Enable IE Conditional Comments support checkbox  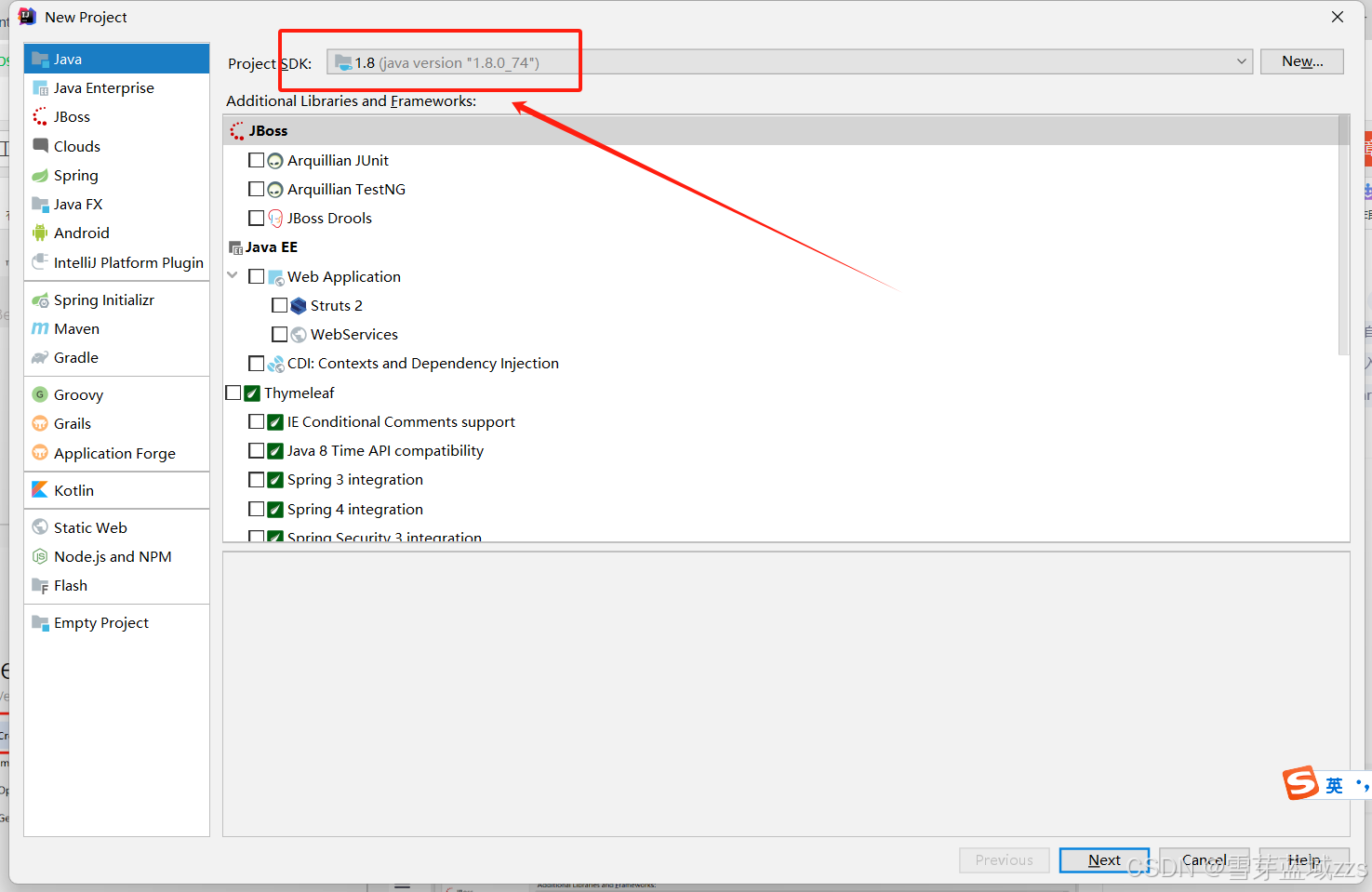pos(257,421)
